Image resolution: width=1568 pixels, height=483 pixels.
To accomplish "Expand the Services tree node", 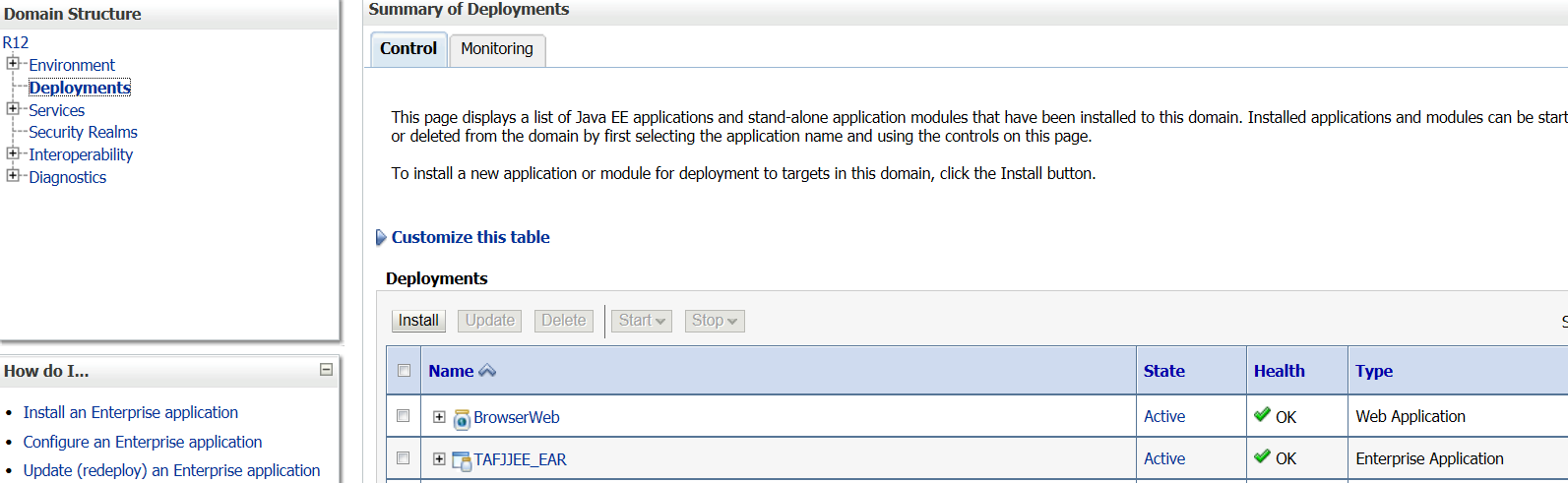I will 13,109.
